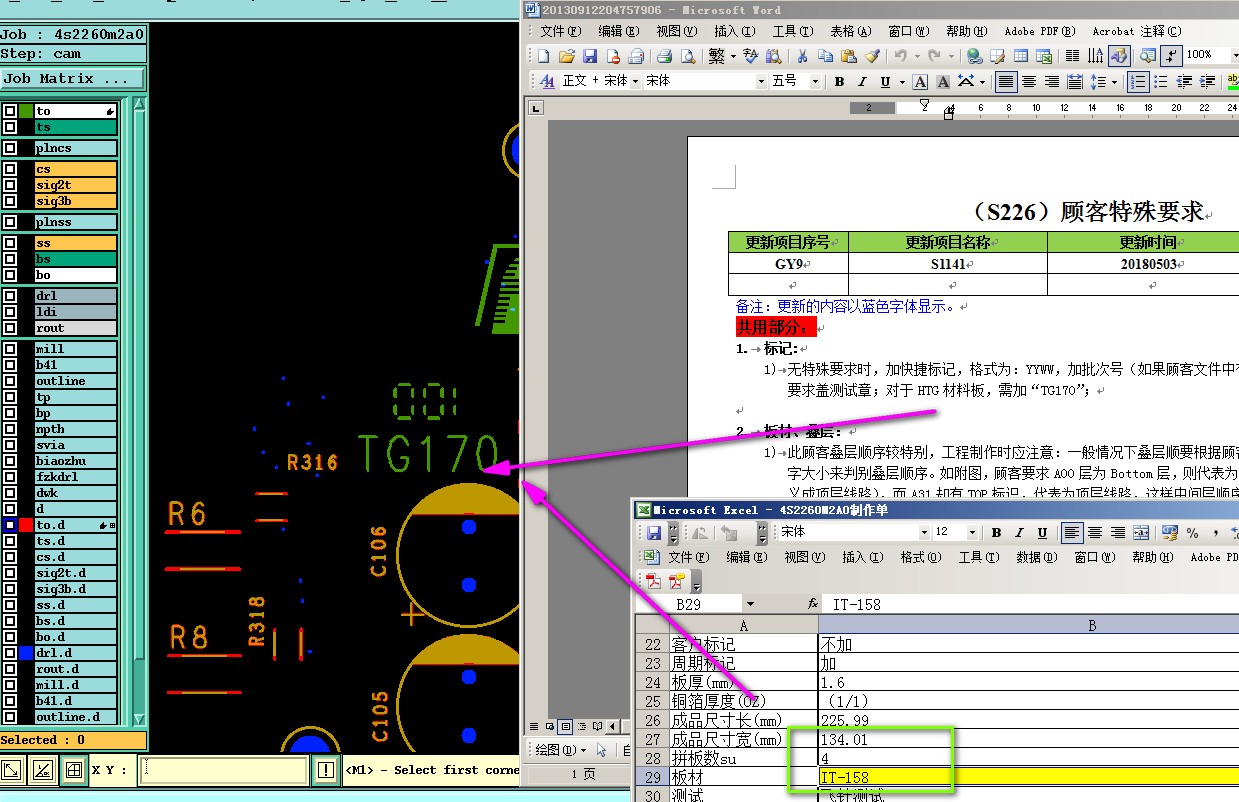Click Print Preview icon in Word toolbar
Screen dimensions: 1239x802
point(689,56)
